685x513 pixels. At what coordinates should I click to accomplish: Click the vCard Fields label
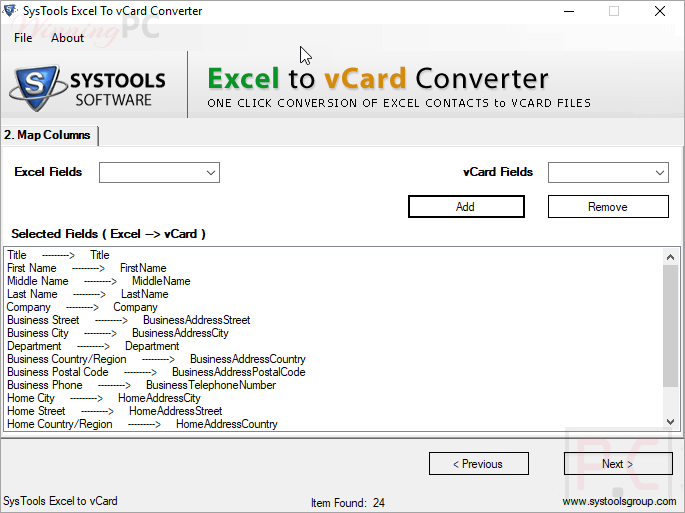[x=498, y=172]
